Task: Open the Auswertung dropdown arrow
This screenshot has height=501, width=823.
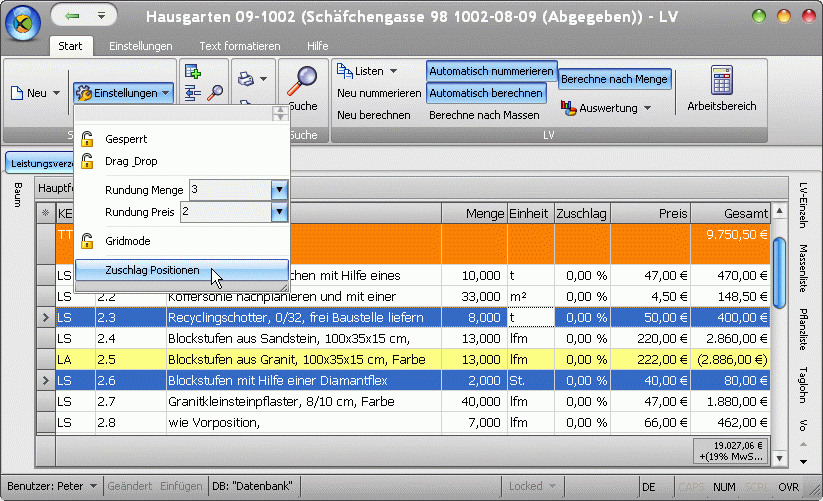Action: (x=647, y=108)
